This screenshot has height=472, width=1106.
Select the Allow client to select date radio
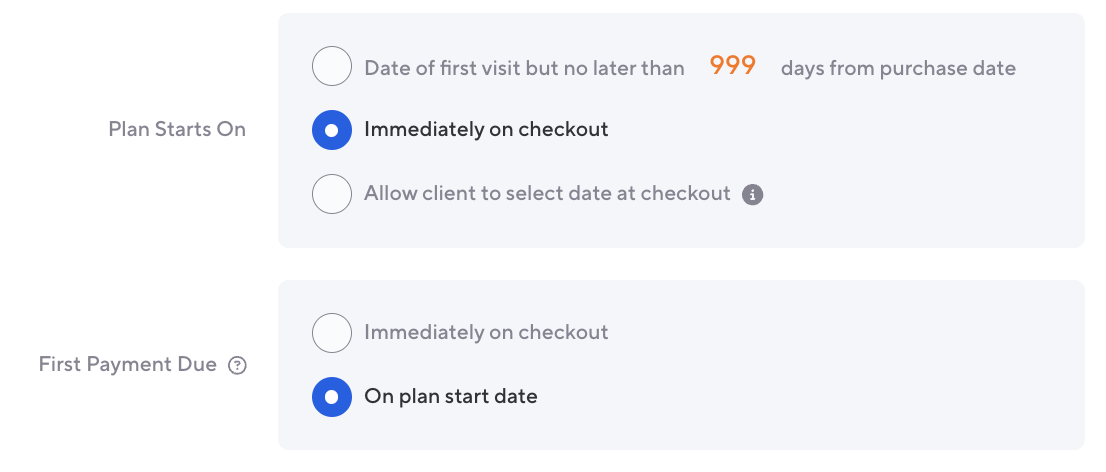[x=332, y=194]
